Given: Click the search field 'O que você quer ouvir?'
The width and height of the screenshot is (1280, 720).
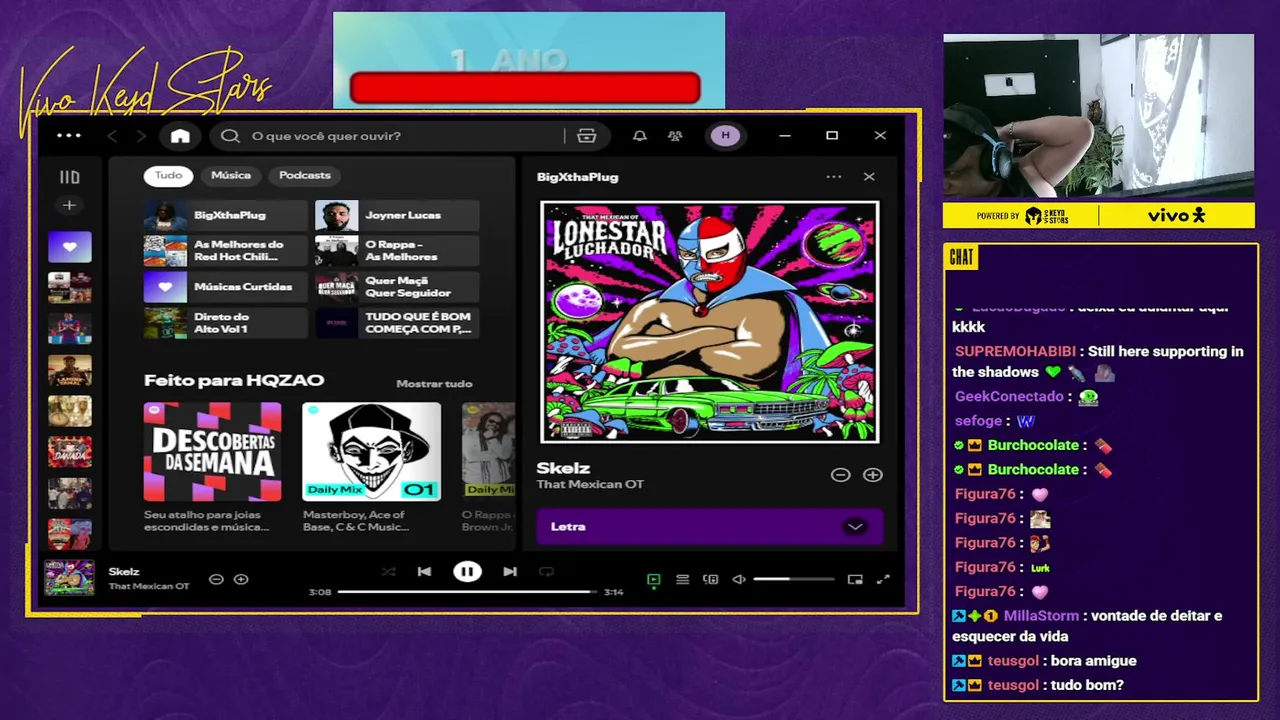Looking at the screenshot, I should click(x=400, y=136).
